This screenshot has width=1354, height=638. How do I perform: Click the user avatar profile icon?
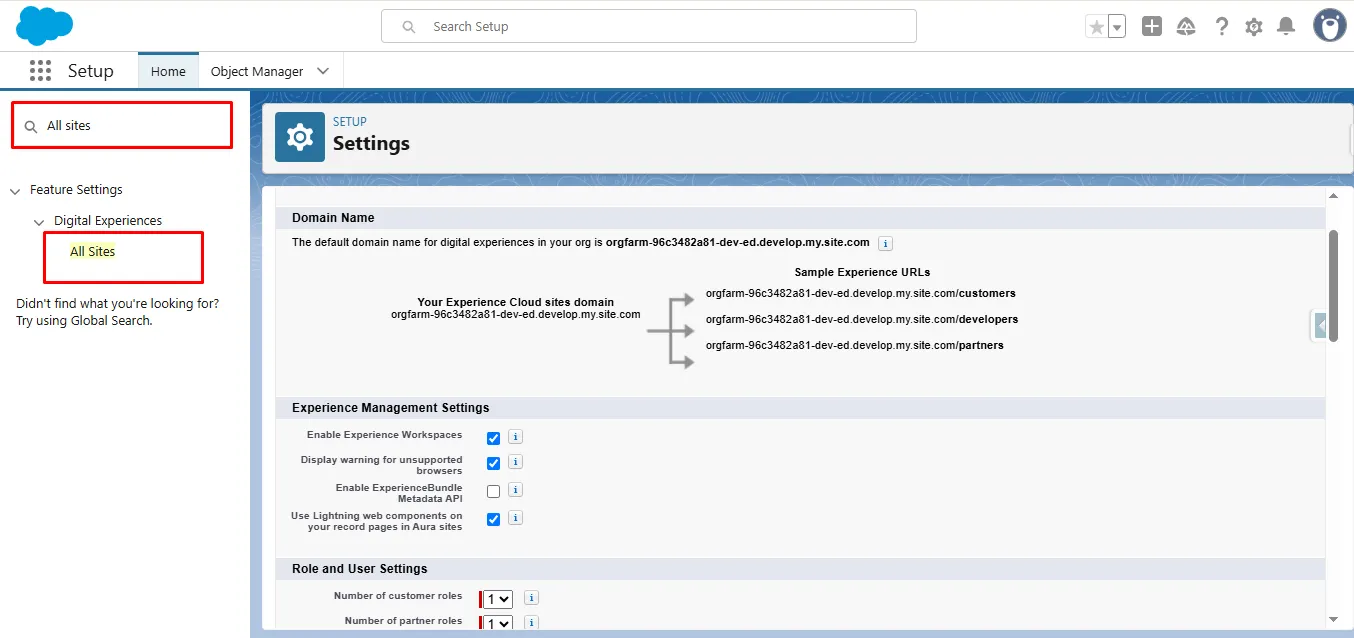coord(1329,26)
